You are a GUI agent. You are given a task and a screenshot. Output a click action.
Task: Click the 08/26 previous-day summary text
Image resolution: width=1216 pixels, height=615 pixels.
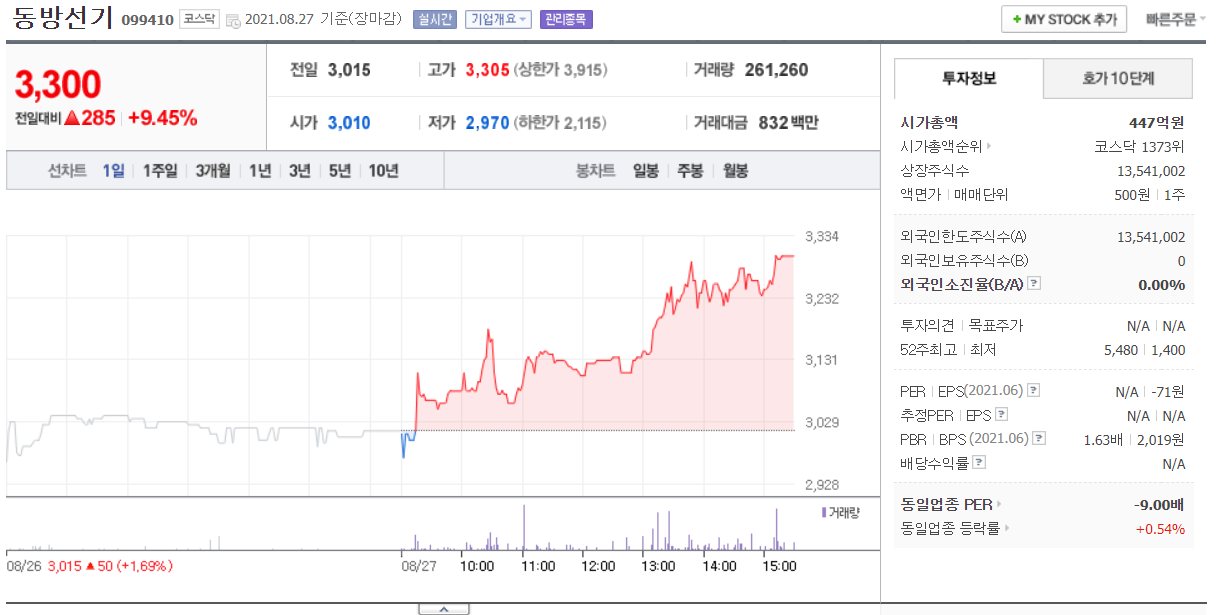pyautogui.click(x=90, y=566)
